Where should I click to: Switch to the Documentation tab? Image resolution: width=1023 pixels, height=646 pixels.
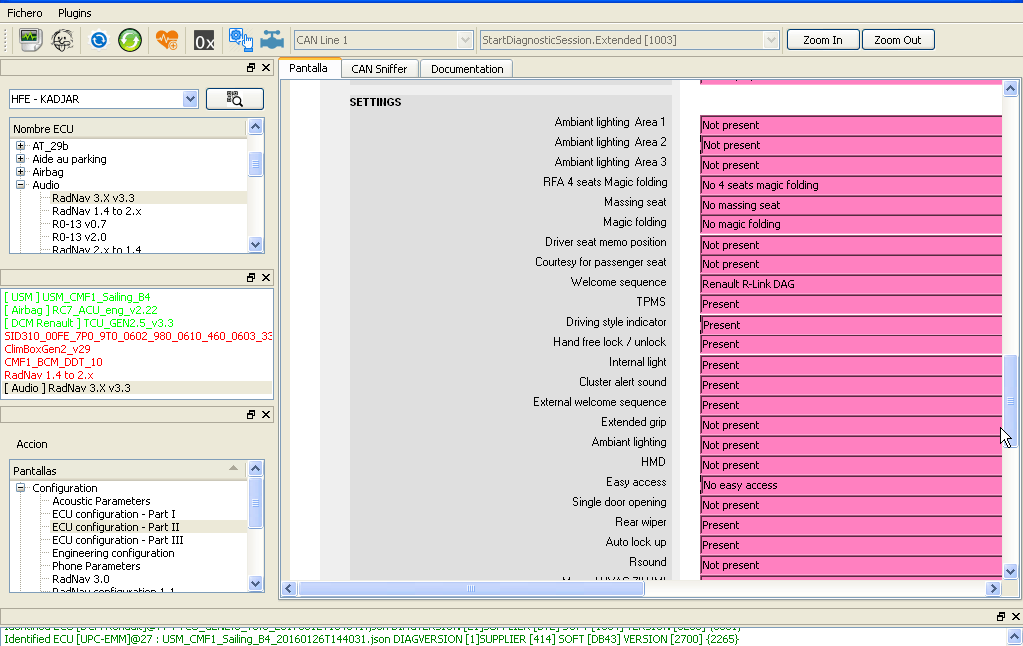[467, 69]
